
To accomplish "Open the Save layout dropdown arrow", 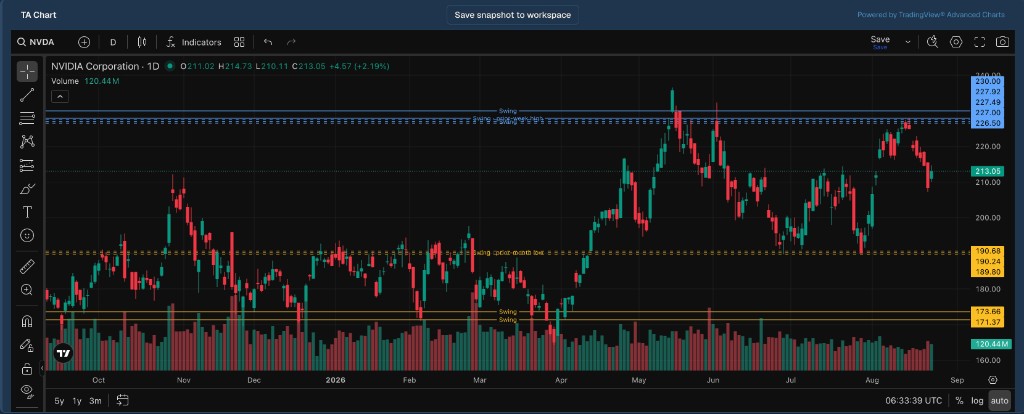I will pos(907,42).
